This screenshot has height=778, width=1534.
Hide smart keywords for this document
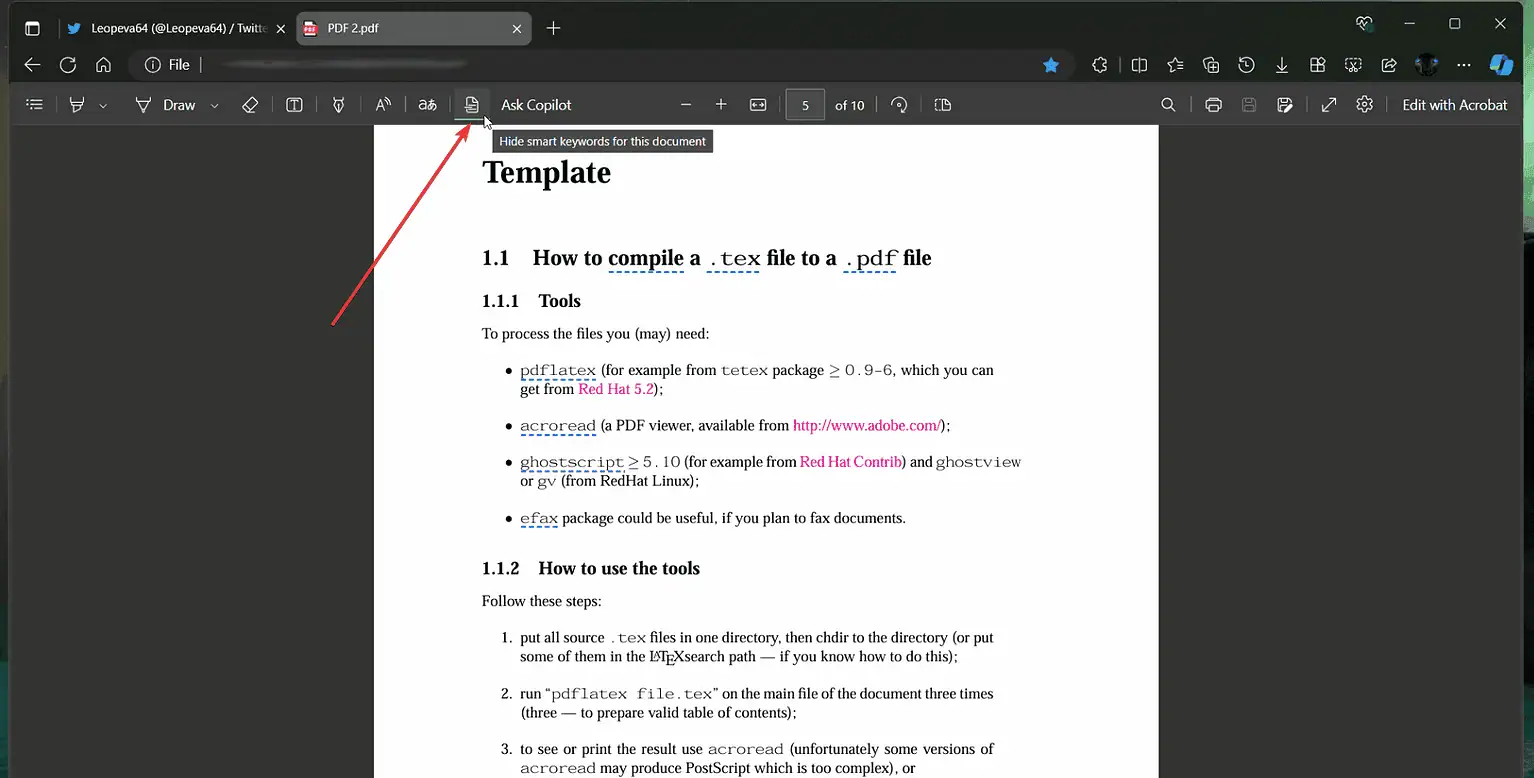(x=471, y=104)
